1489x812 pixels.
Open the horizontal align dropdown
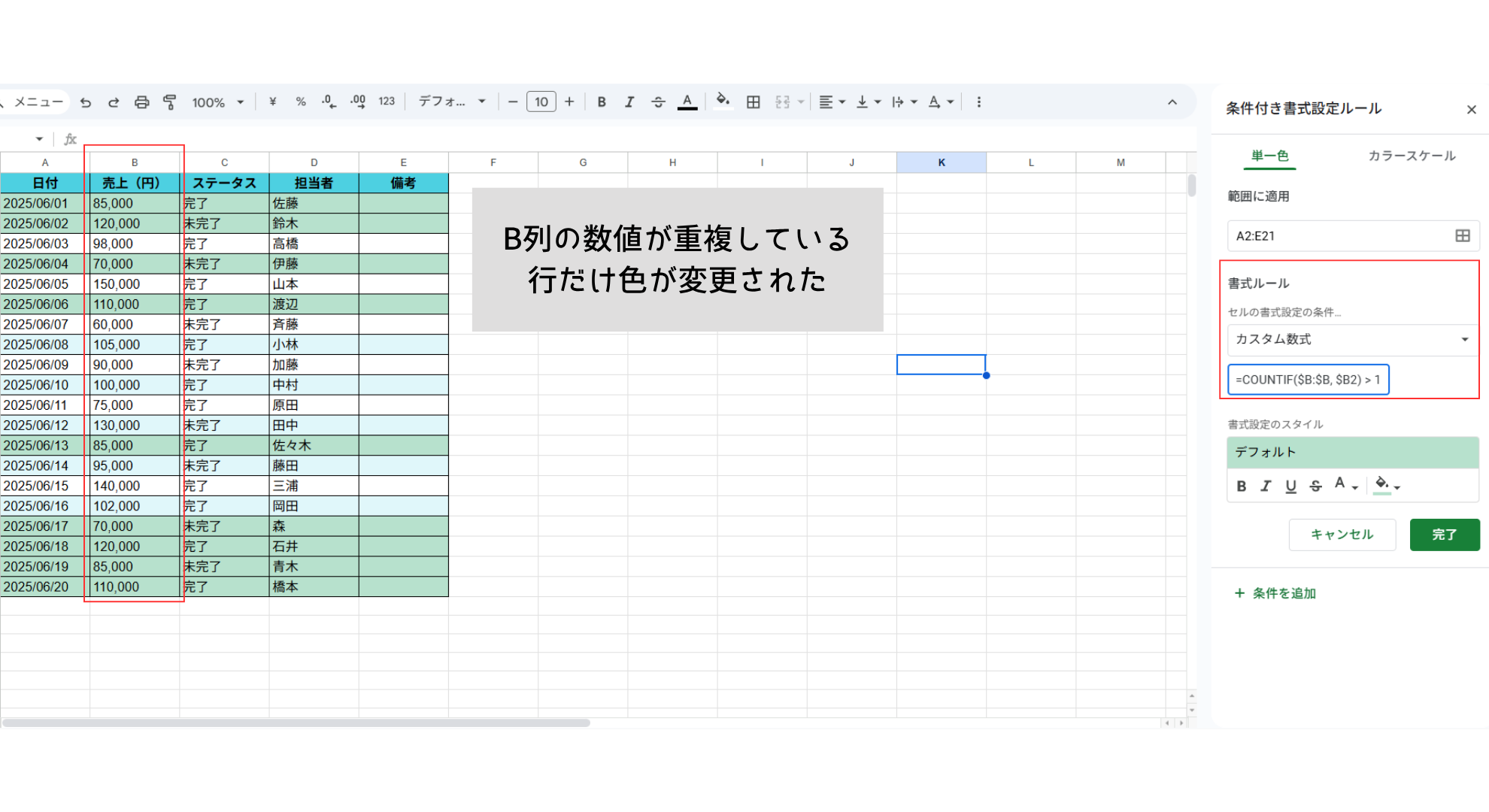(832, 101)
